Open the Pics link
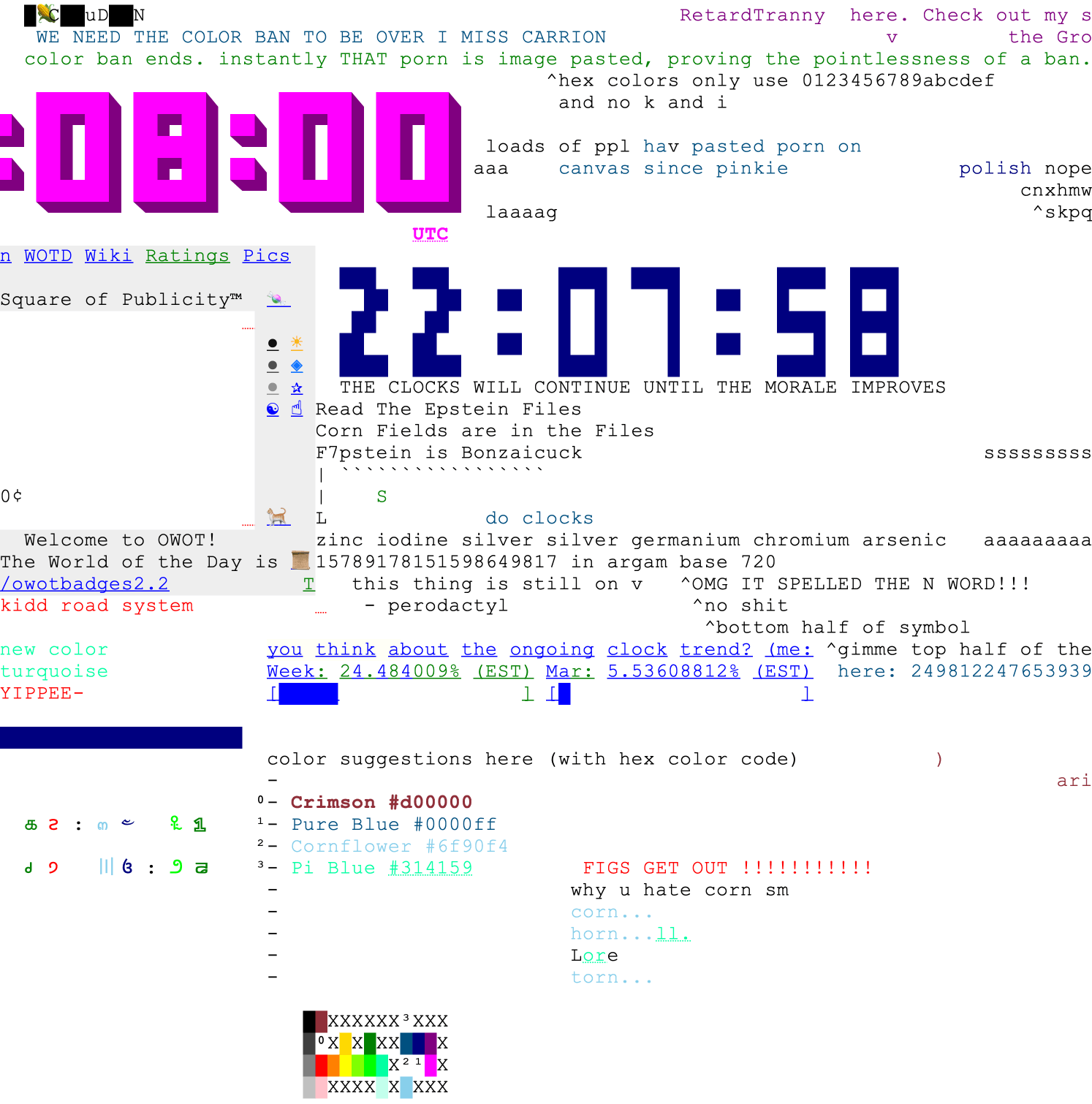 point(266,256)
